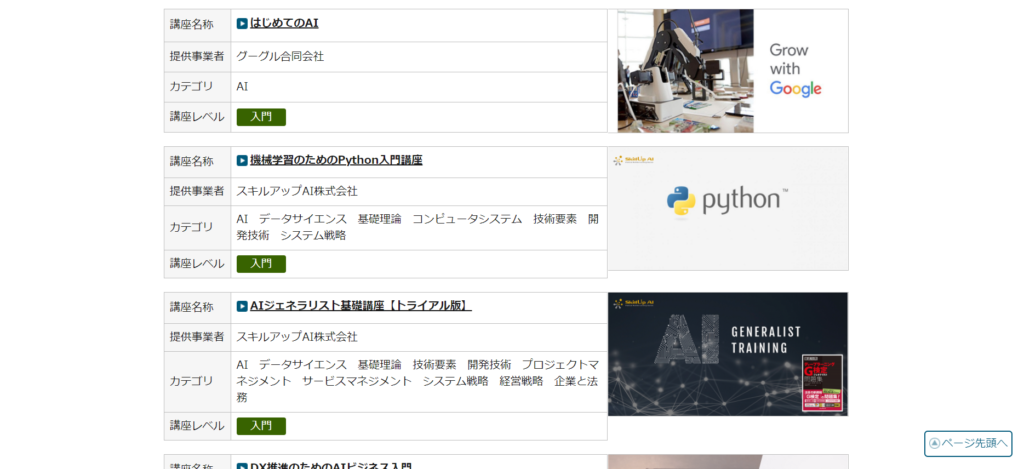Click 提供事業者 label in Python course table
Image resolution: width=1024 pixels, height=469 pixels.
197,191
